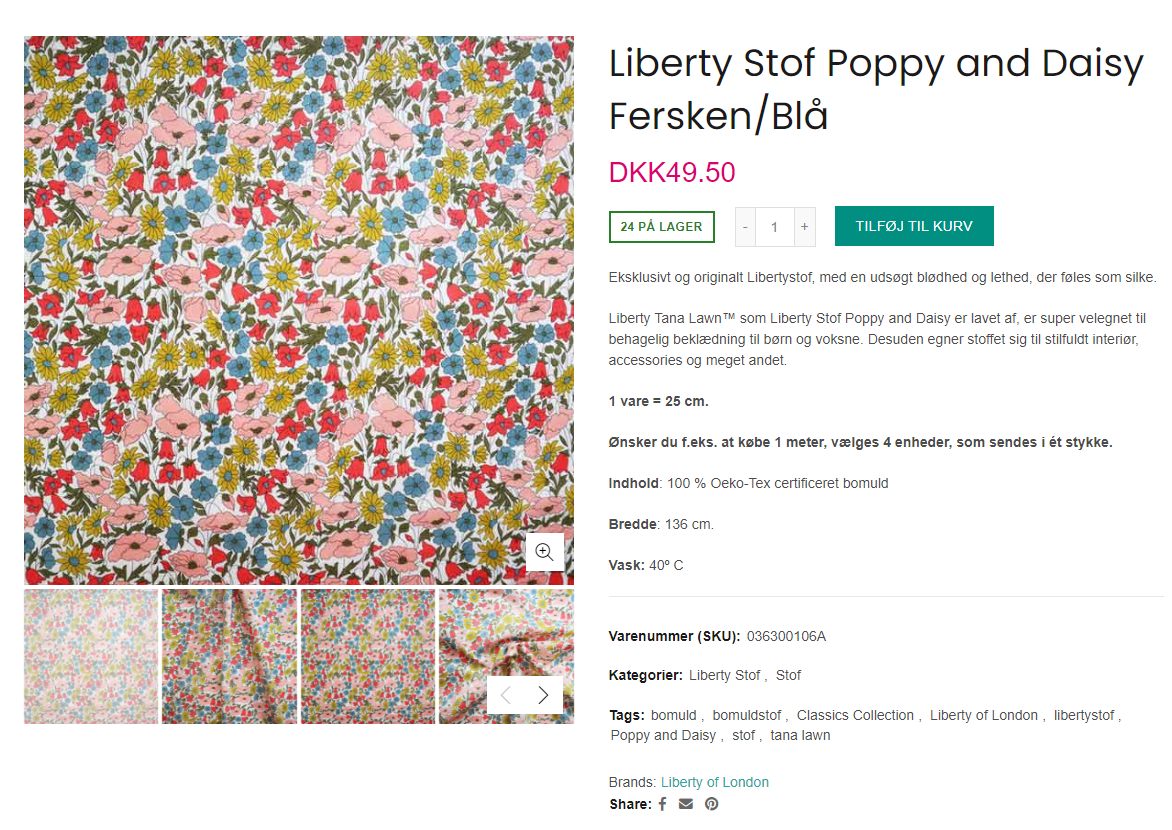Share product via email envelope icon

[x=686, y=804]
